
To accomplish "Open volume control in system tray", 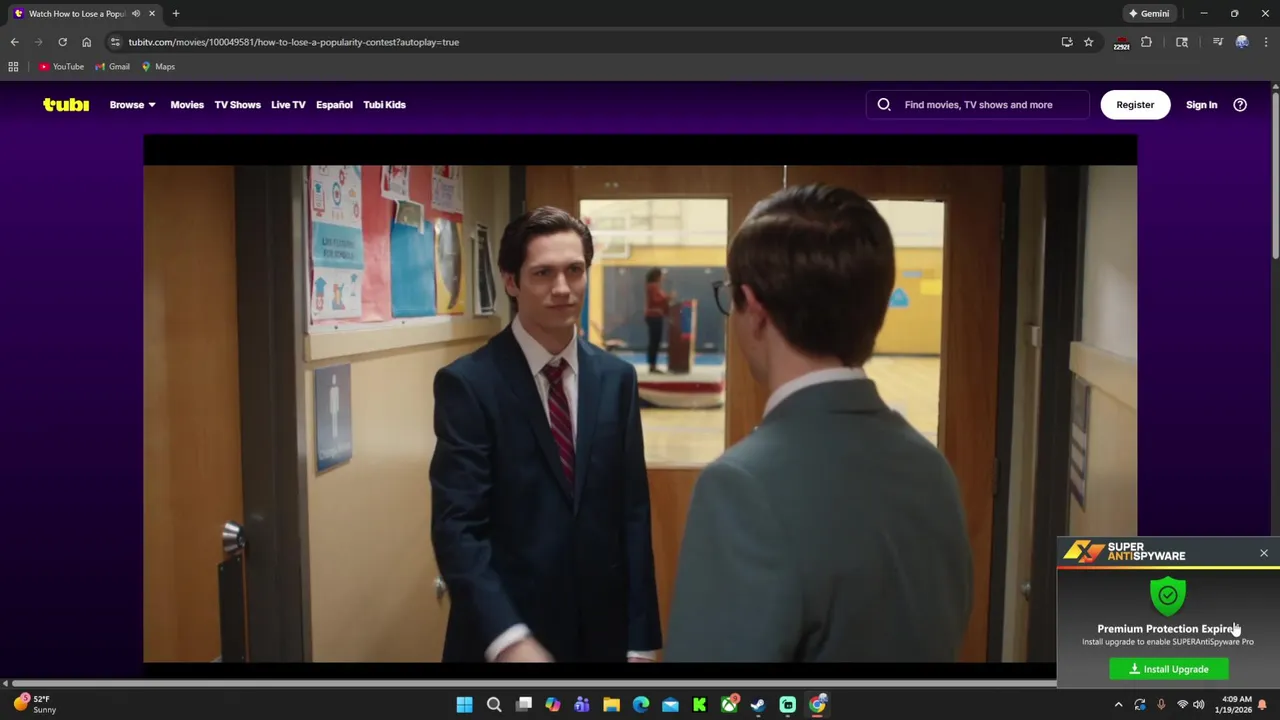I will tap(1199, 705).
